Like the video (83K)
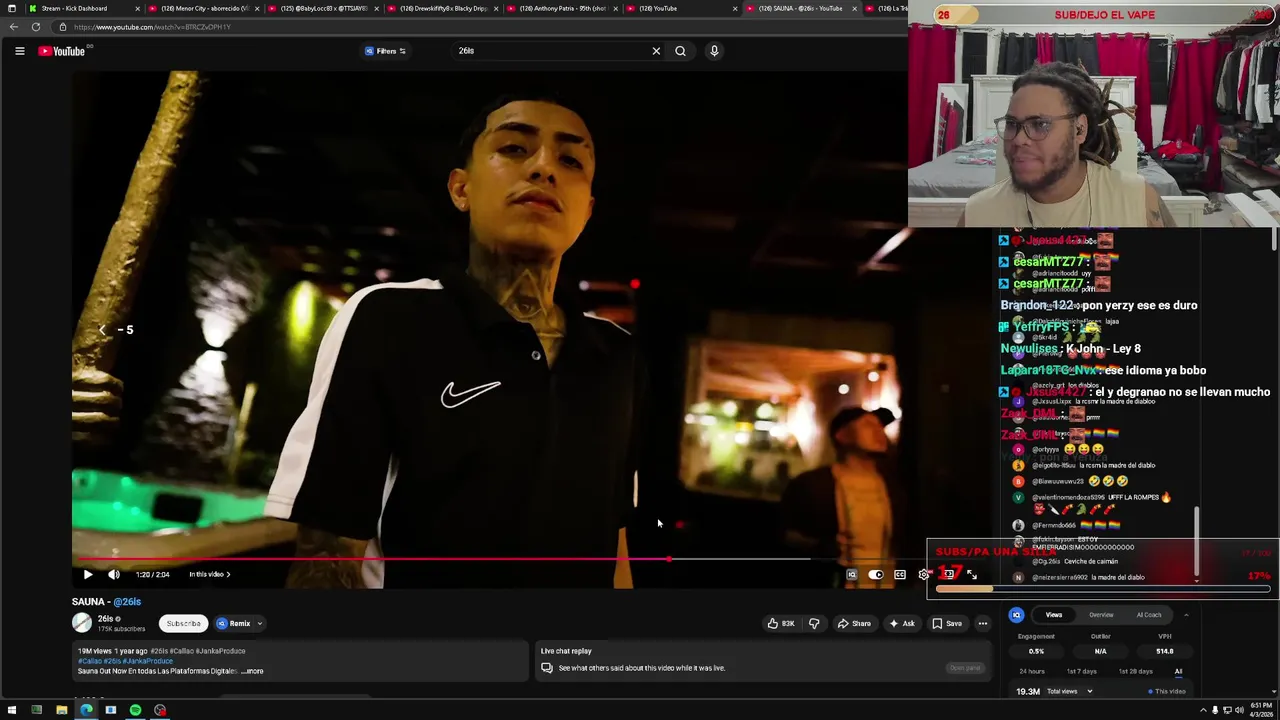The height and width of the screenshot is (720, 1280). click(781, 623)
